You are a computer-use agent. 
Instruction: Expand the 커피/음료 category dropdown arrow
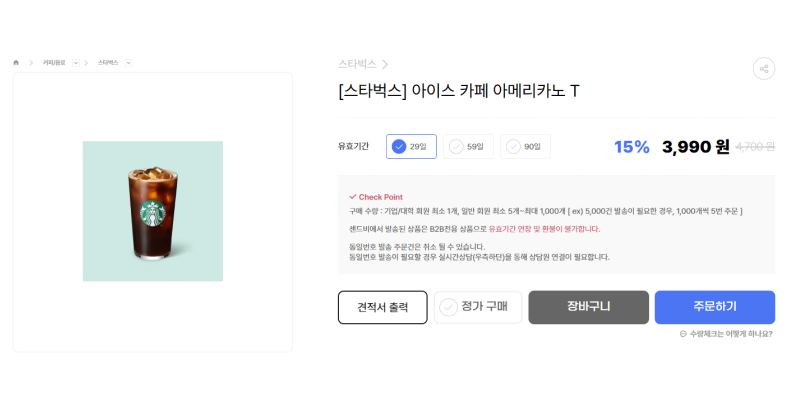click(75, 63)
